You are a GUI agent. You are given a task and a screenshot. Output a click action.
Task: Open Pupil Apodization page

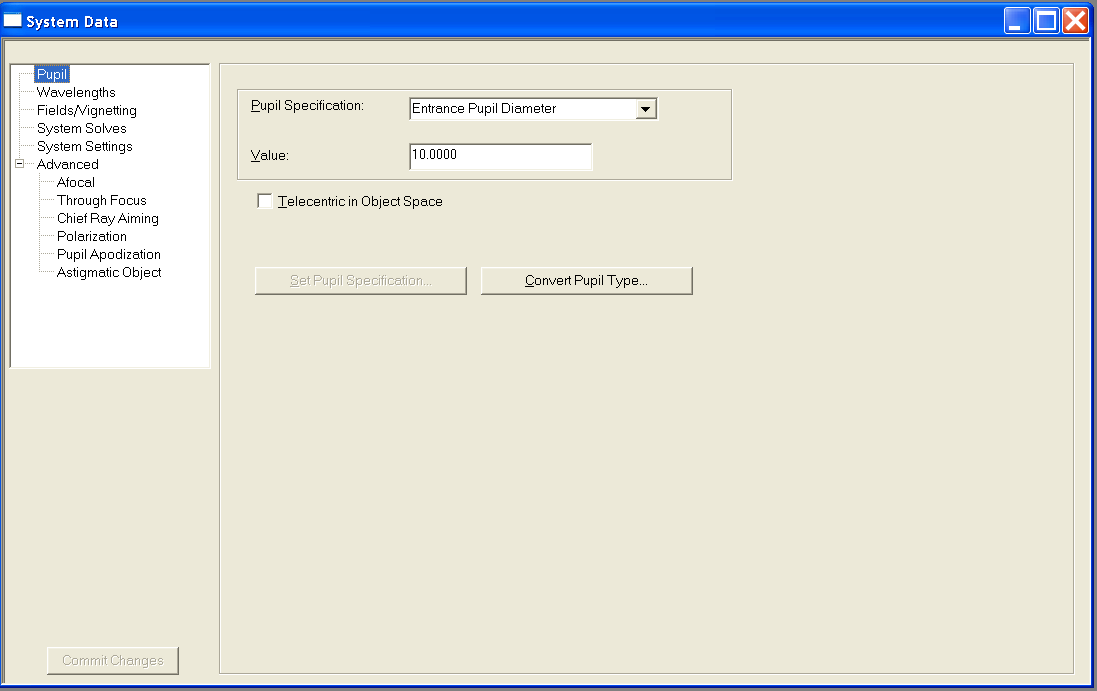(108, 255)
